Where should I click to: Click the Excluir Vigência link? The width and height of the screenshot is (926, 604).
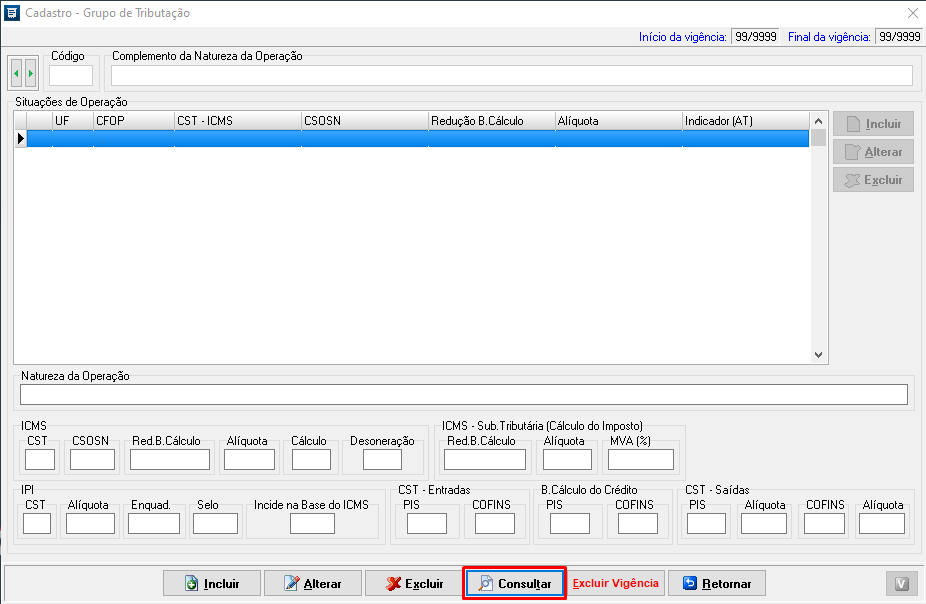point(615,583)
